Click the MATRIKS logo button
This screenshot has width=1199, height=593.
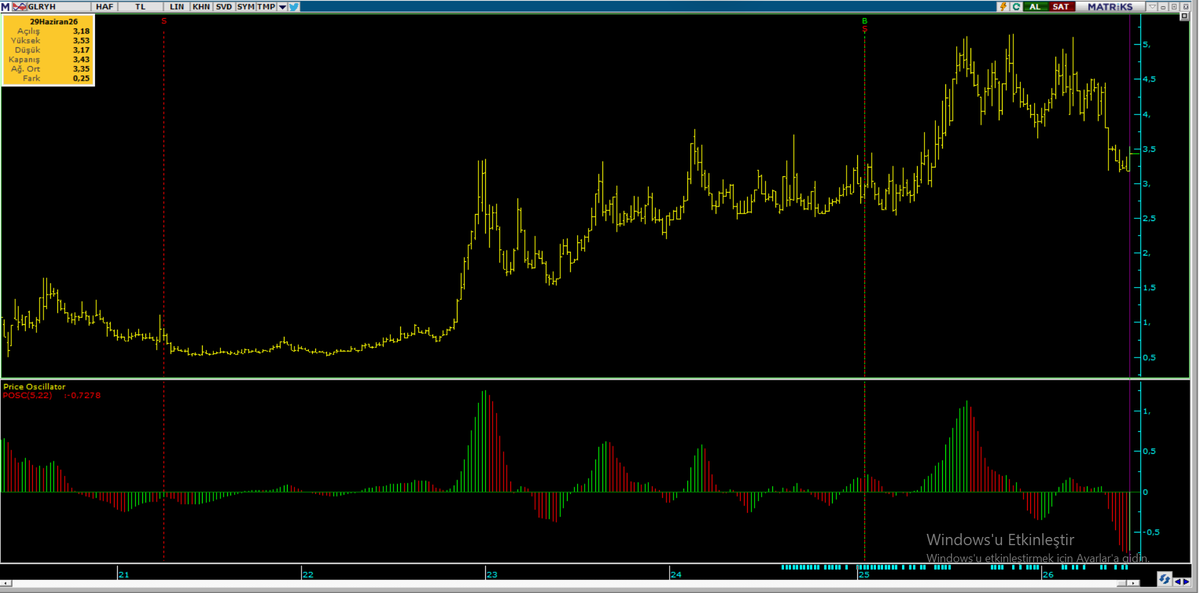pos(1110,6)
